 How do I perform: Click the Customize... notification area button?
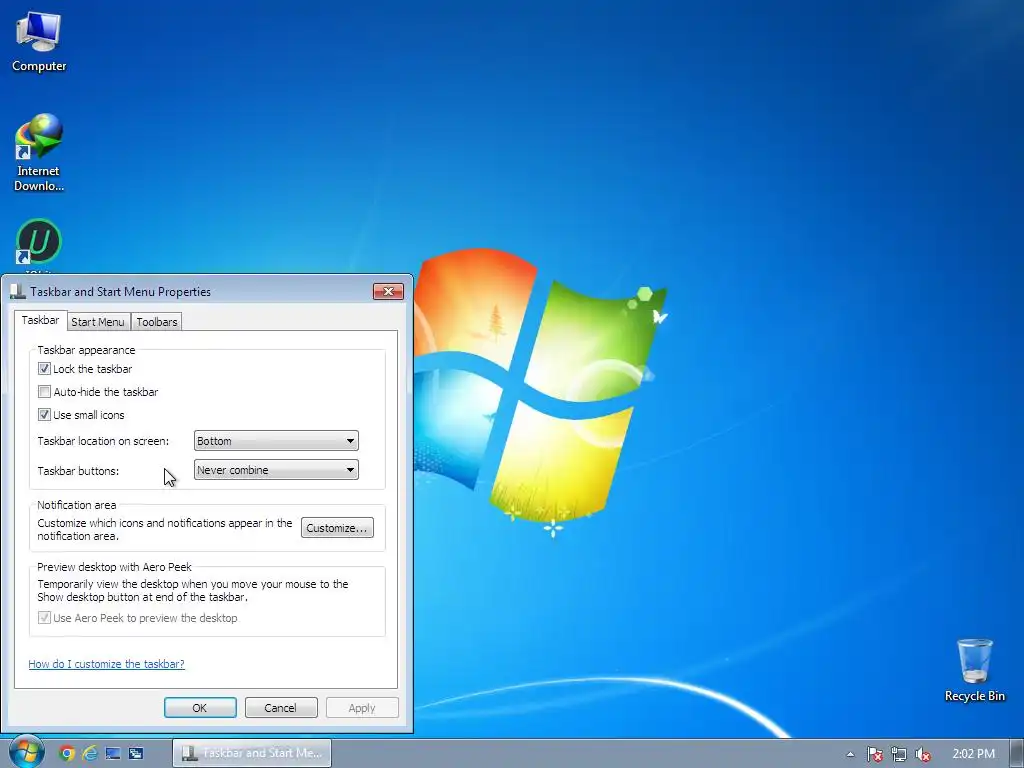[337, 528]
